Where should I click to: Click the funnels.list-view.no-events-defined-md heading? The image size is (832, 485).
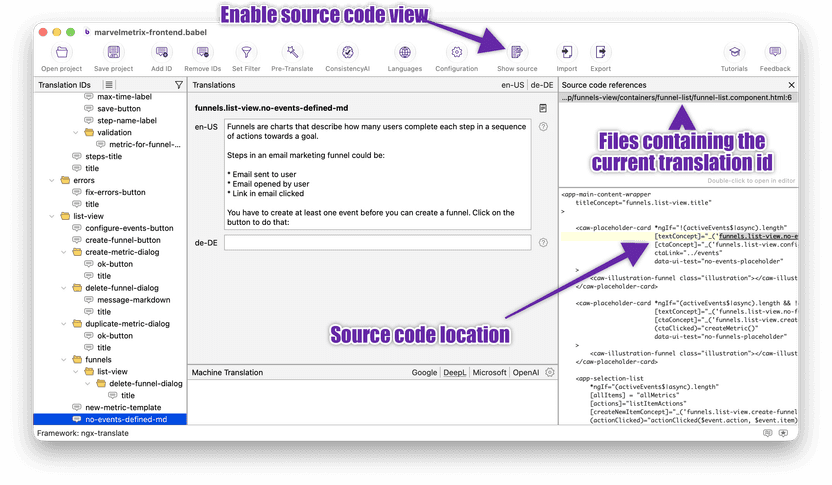(271, 108)
